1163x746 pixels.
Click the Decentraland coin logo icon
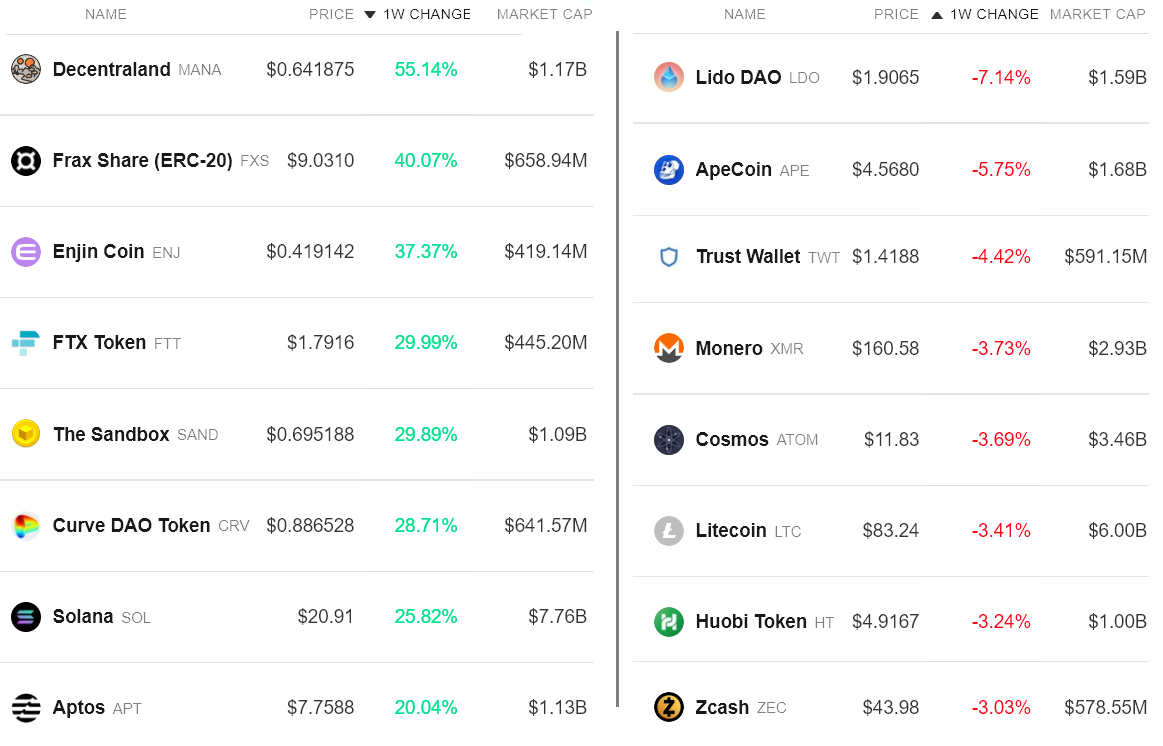[x=26, y=69]
